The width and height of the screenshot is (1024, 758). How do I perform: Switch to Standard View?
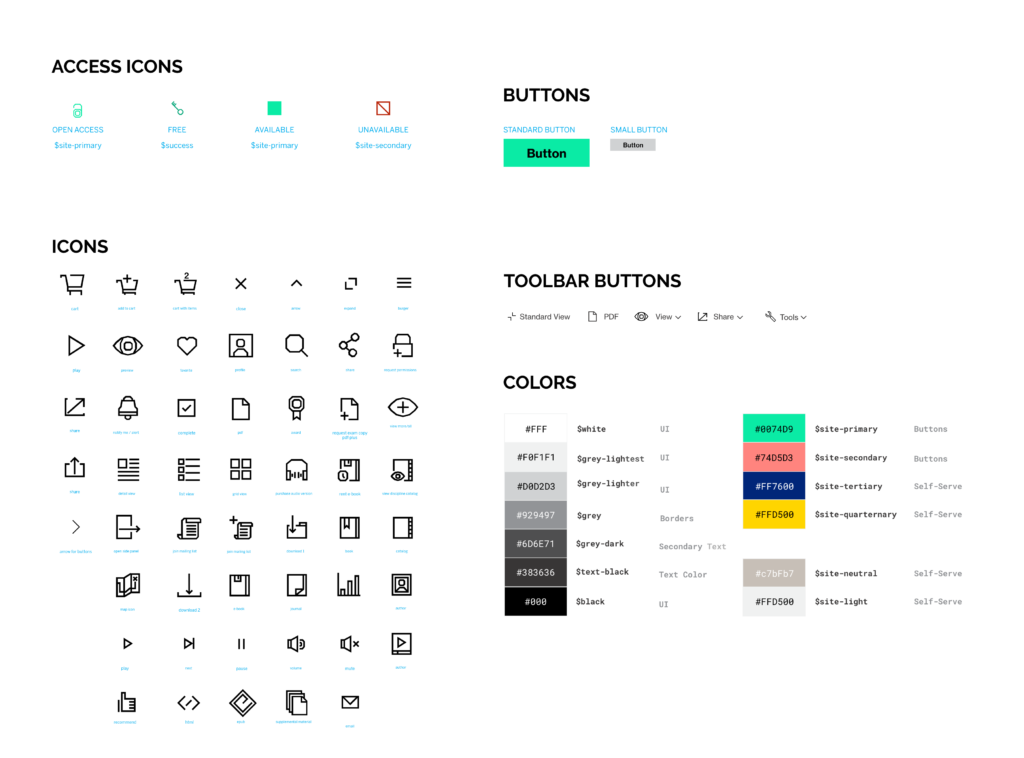pos(540,317)
